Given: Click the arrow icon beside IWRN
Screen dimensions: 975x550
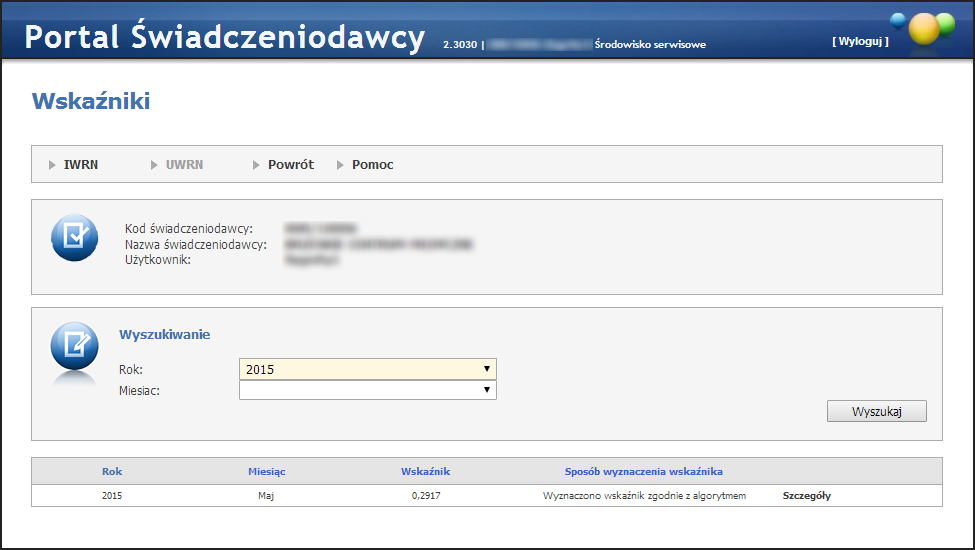Looking at the screenshot, I should click(53, 165).
